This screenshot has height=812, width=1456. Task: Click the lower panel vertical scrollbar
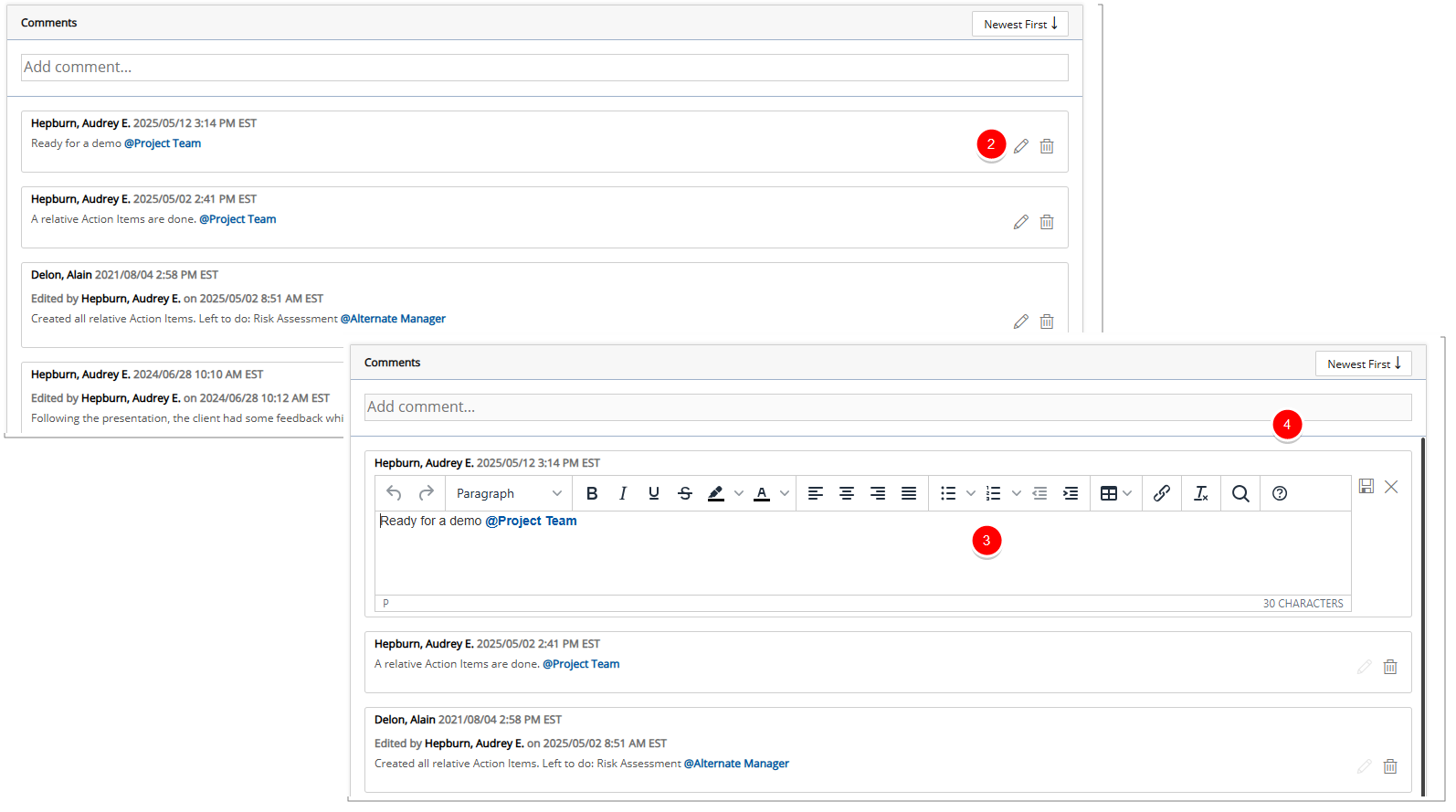(x=1423, y=617)
